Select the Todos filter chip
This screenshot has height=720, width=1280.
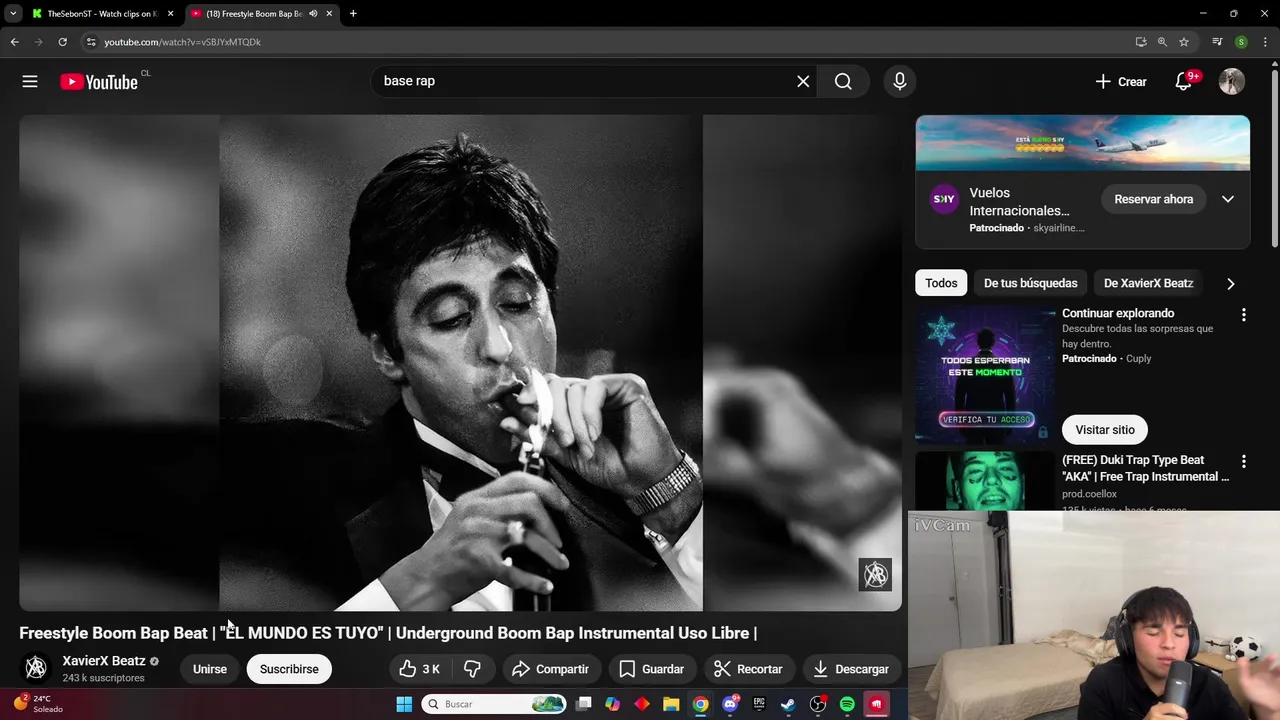coord(941,283)
